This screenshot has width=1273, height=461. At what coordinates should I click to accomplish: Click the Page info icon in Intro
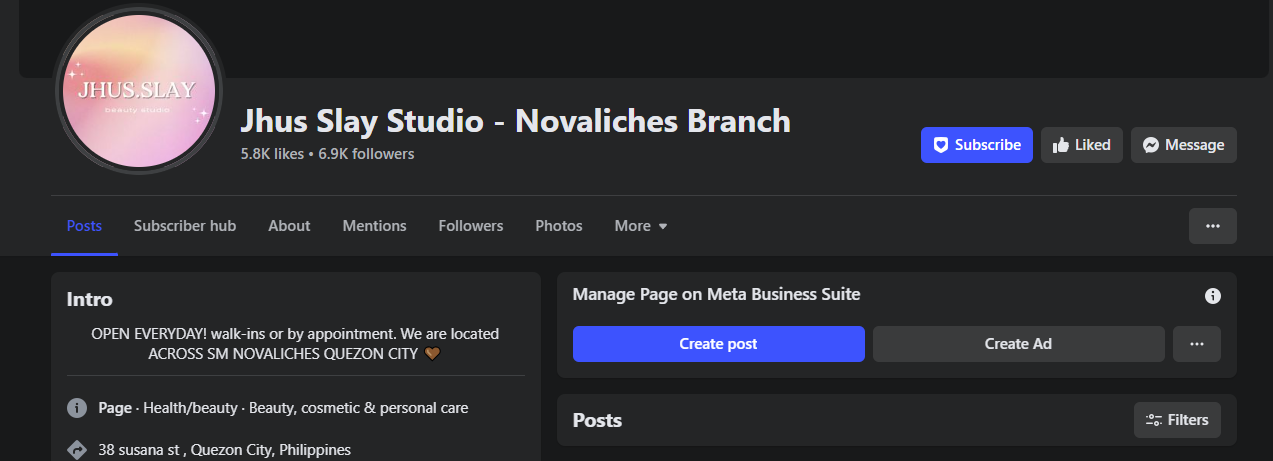click(x=77, y=408)
